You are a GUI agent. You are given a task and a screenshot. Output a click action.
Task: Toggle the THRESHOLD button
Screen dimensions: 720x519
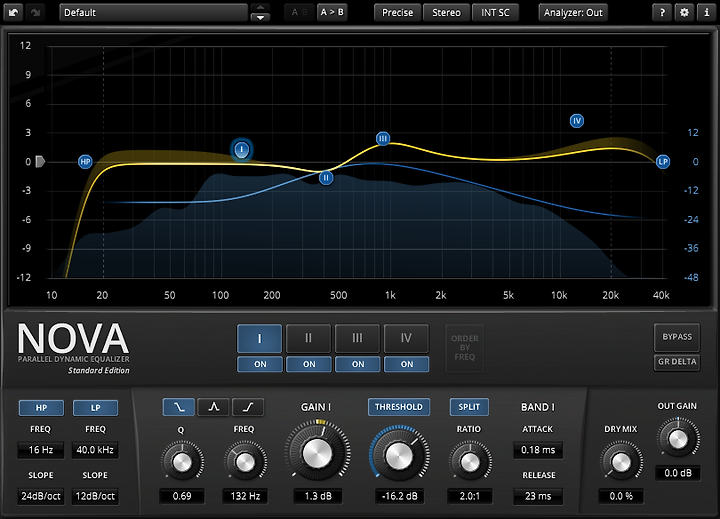(399, 407)
